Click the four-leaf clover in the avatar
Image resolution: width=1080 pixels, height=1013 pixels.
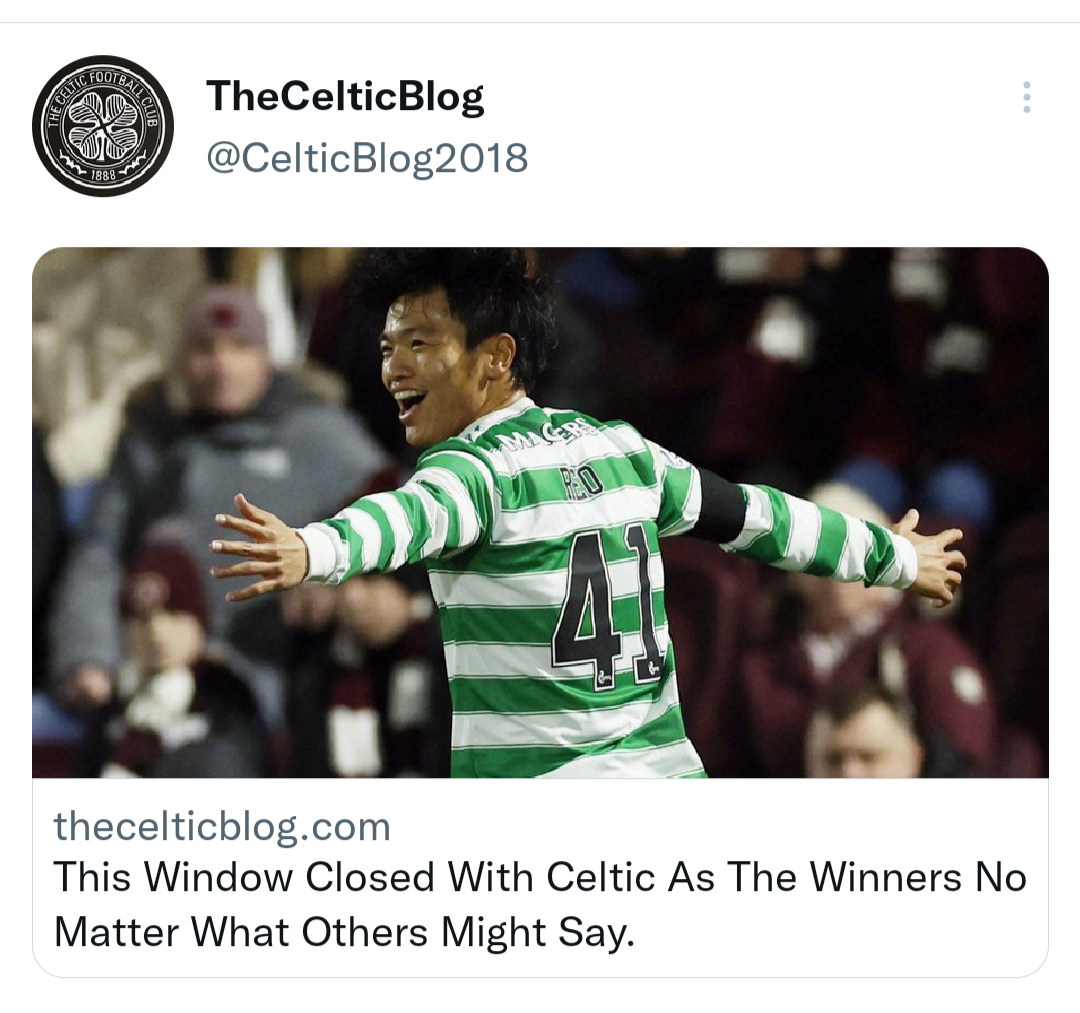[103, 126]
